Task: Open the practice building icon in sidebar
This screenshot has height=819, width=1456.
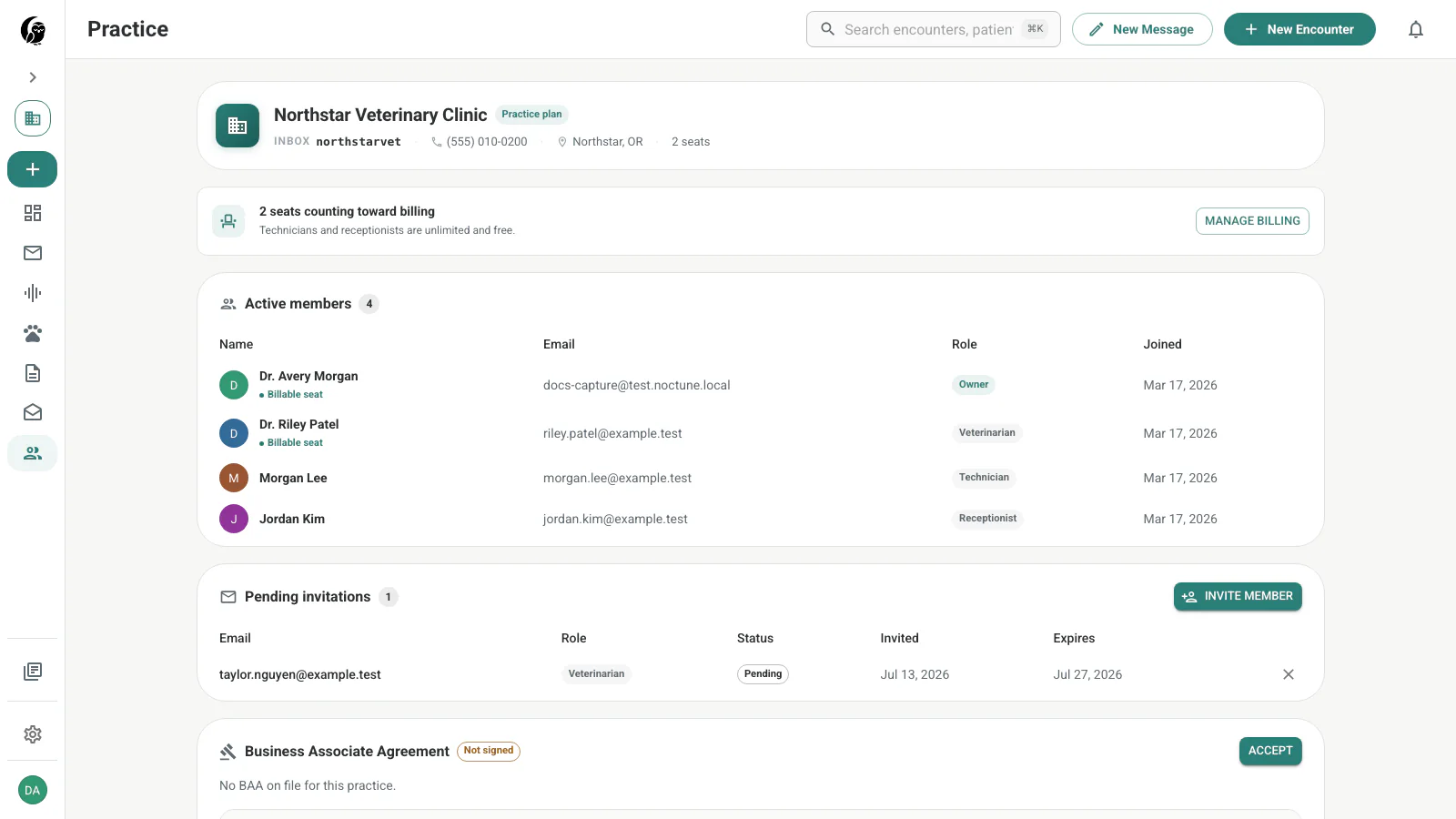Action: (x=33, y=118)
